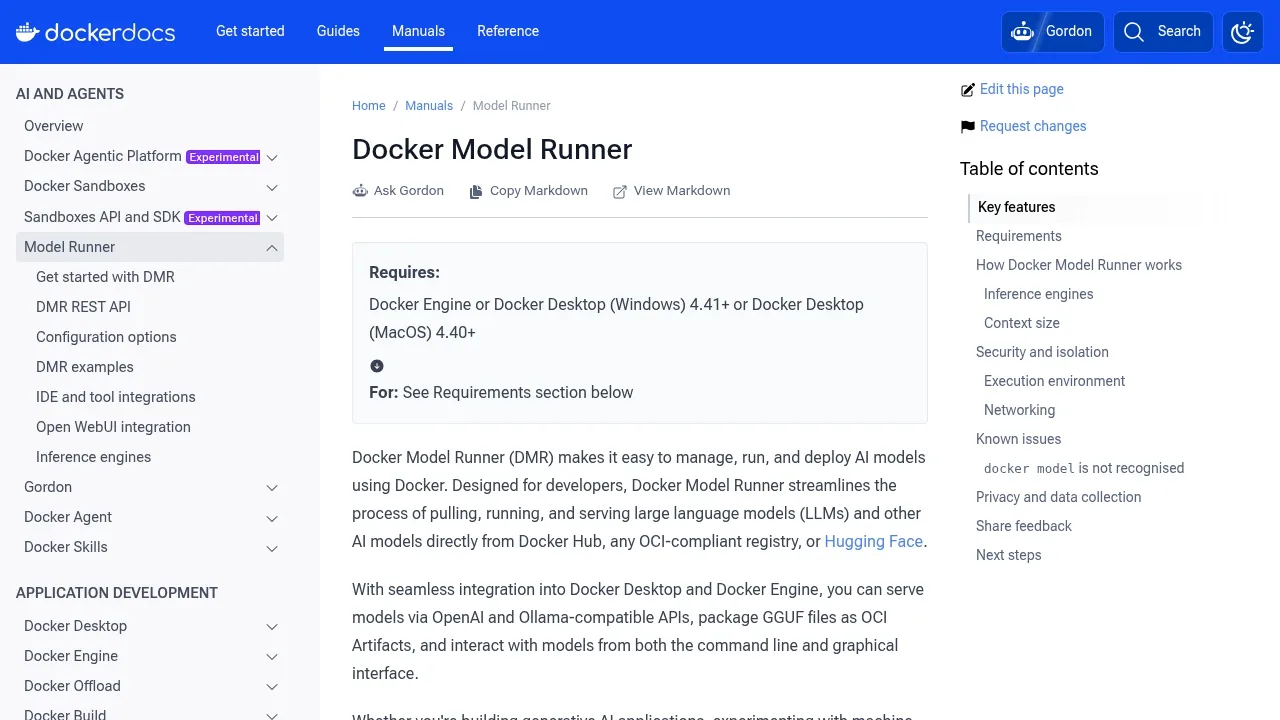
Task: Jump to Security and isolation section
Action: [1042, 352]
